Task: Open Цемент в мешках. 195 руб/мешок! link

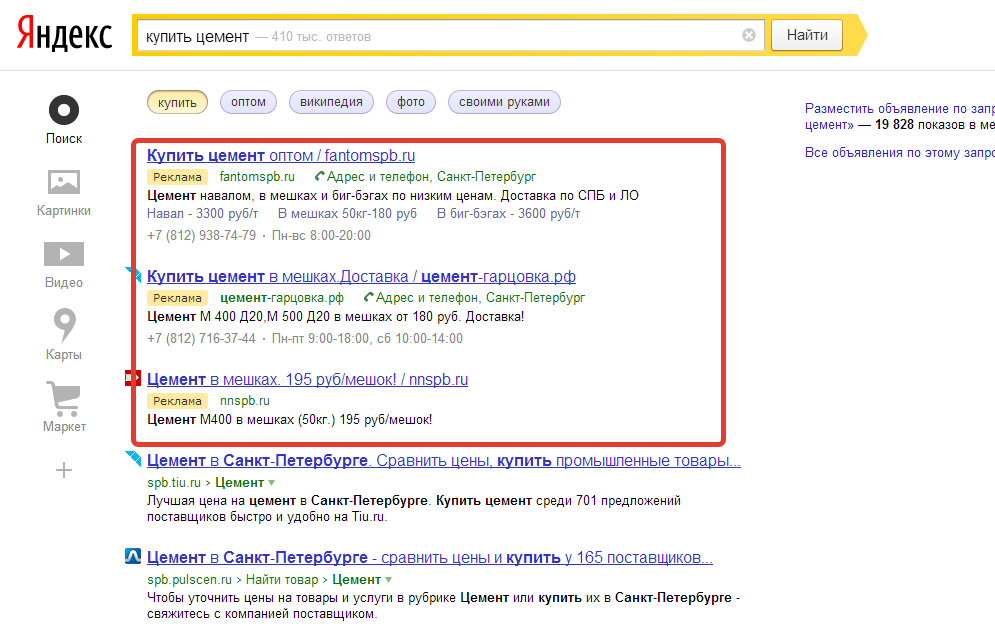Action: pos(307,379)
